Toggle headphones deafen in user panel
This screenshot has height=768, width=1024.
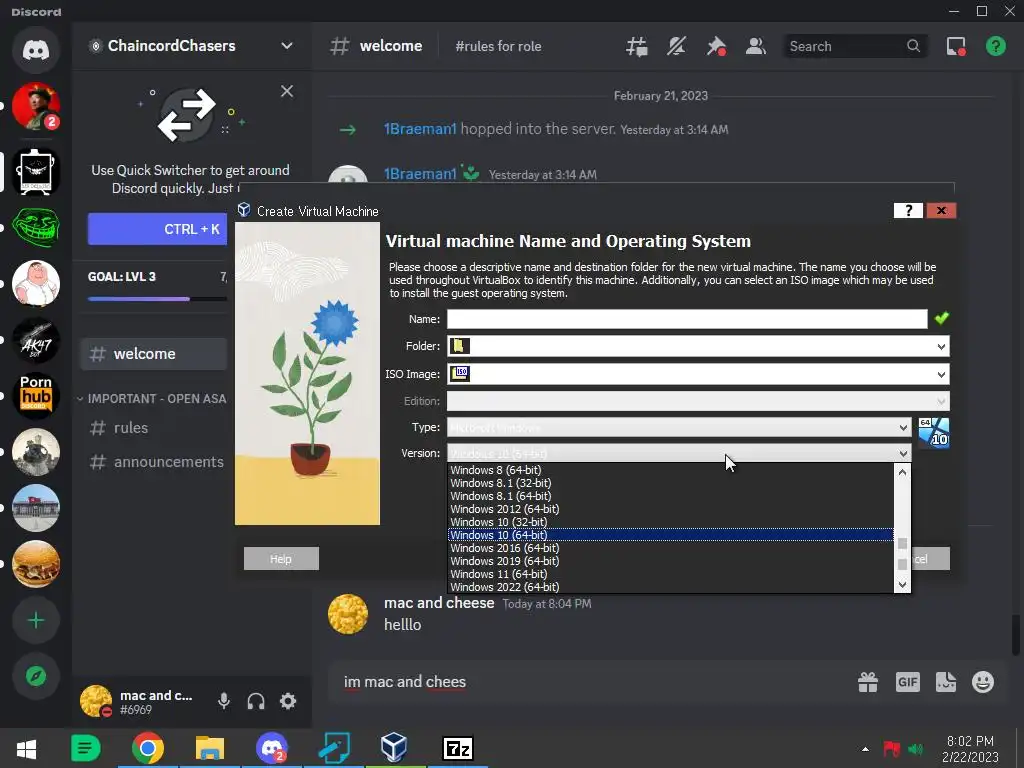256,701
